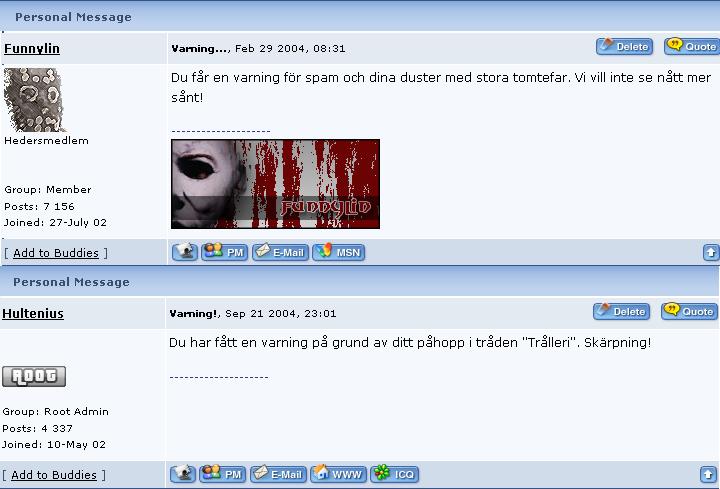Select 'Posts: 4 337' text
This screenshot has height=489, width=720.
[37, 428]
